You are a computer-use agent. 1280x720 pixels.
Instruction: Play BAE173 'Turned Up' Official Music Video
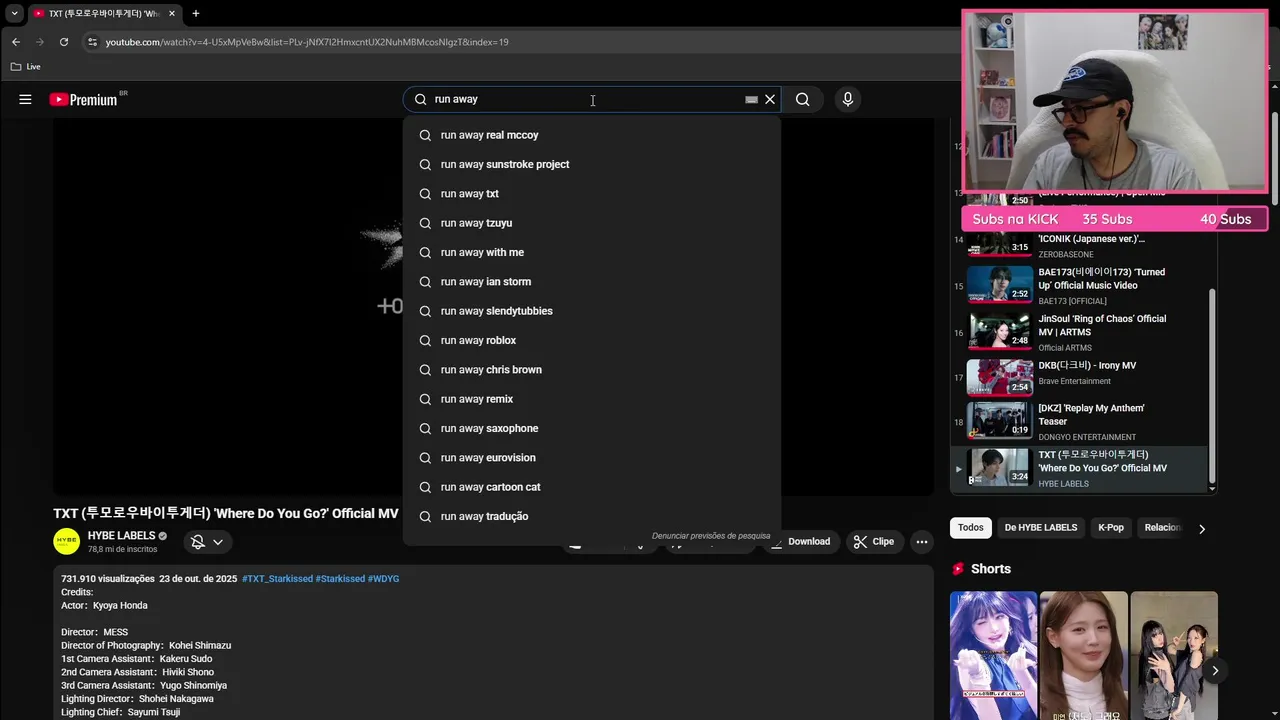pyautogui.click(x=1079, y=286)
